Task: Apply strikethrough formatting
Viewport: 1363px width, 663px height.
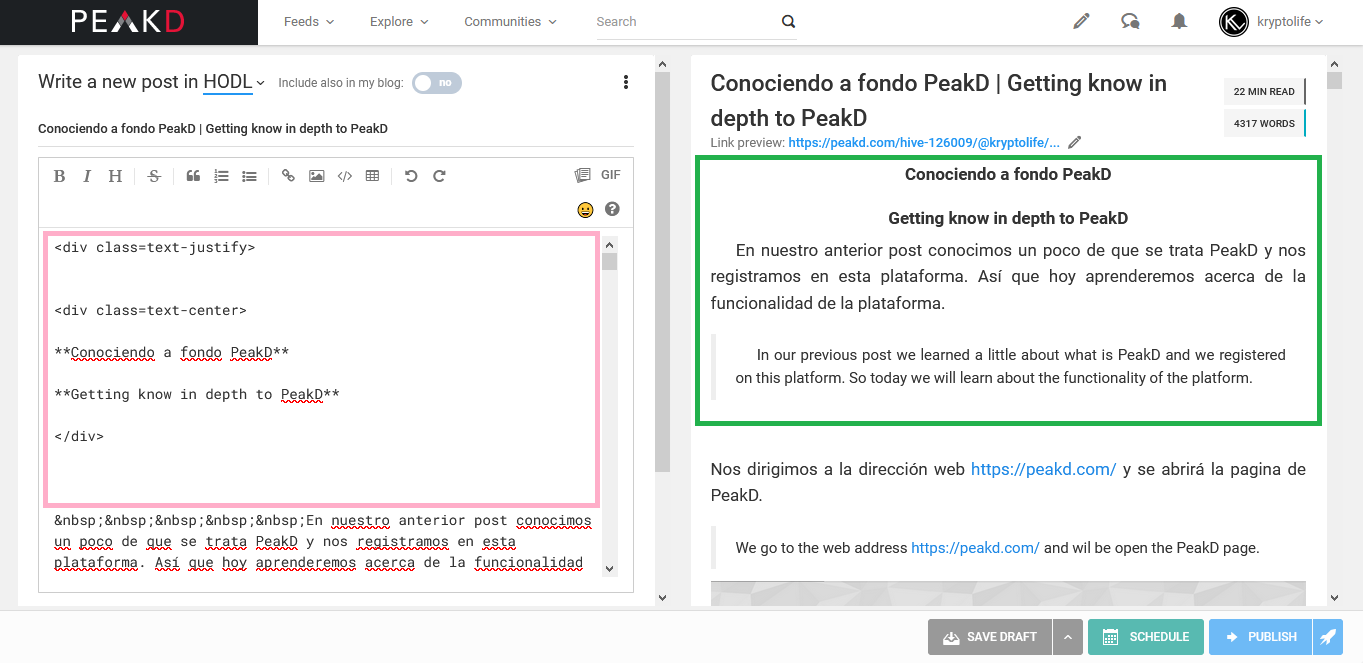Action: coord(154,176)
